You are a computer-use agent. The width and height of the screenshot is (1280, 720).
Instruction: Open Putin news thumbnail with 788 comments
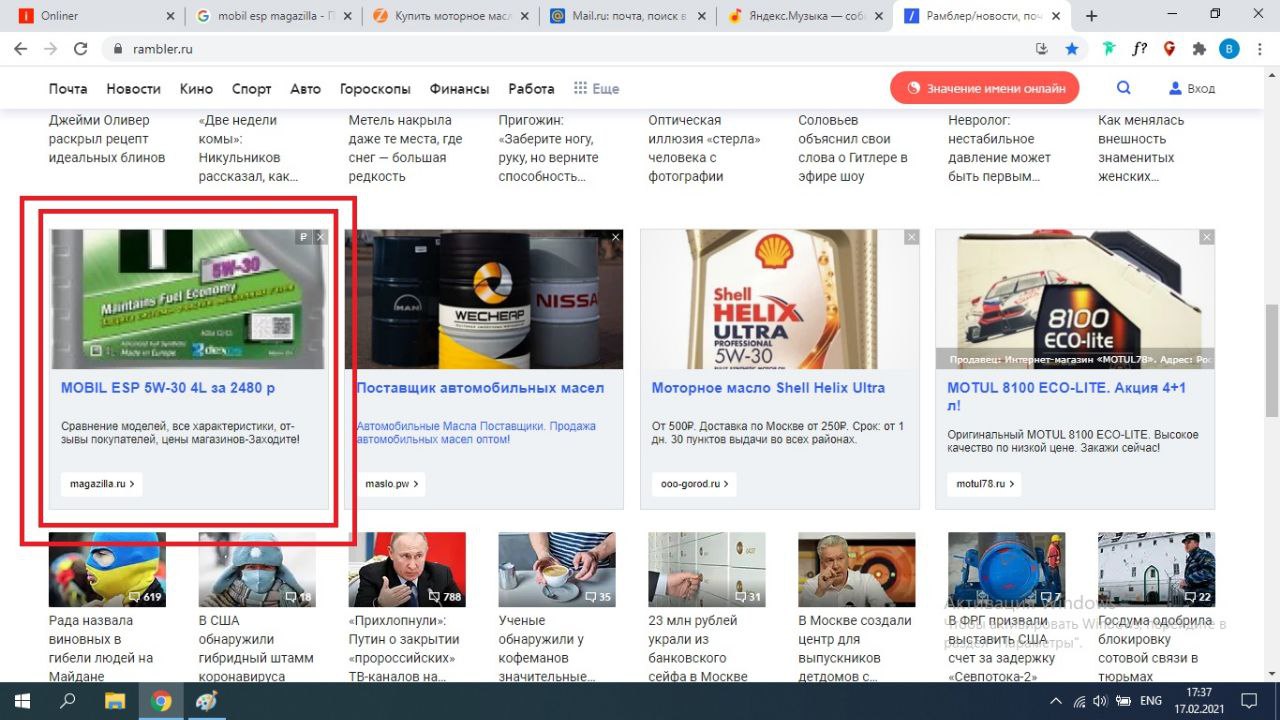coord(407,570)
